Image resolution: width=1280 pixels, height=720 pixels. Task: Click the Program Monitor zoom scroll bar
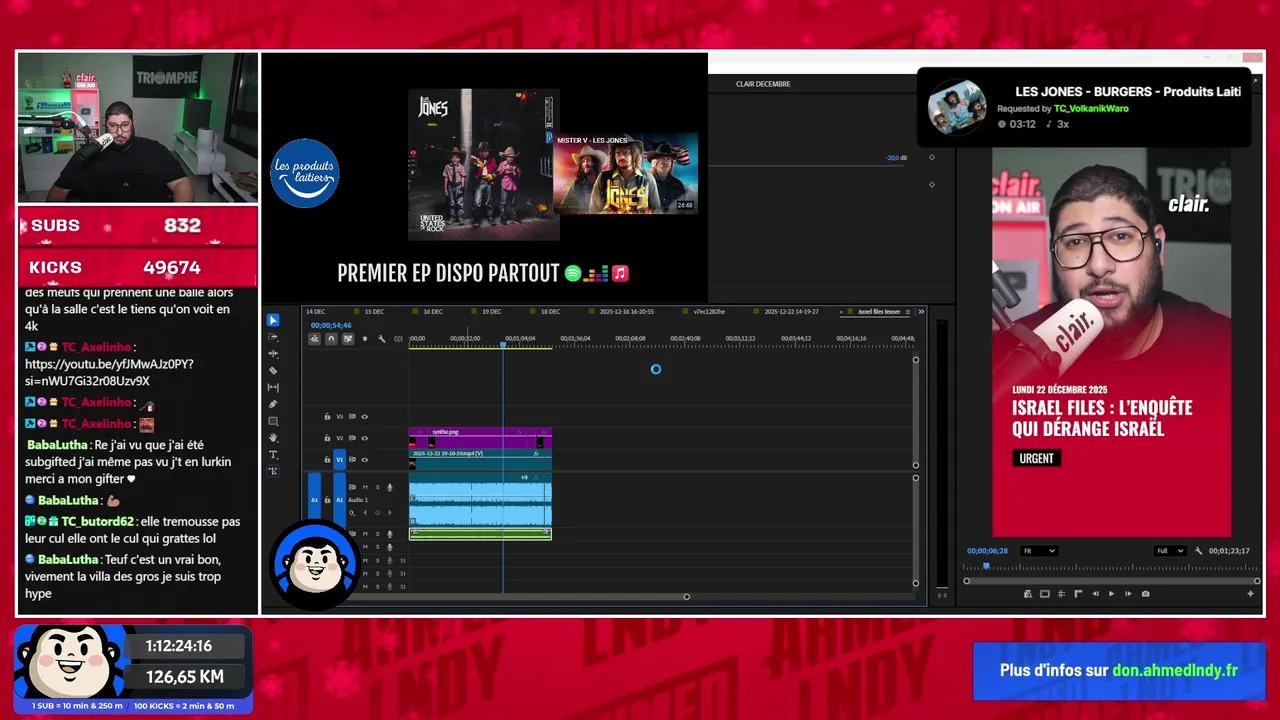tap(1112, 581)
